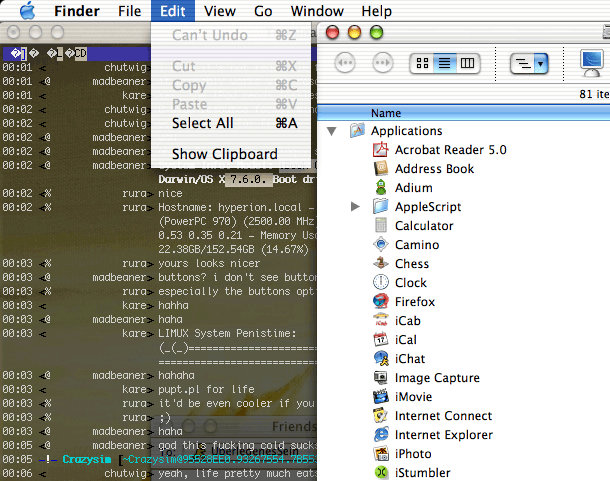Select the Internet Explorer icon
610x481 pixels.
tap(381, 434)
